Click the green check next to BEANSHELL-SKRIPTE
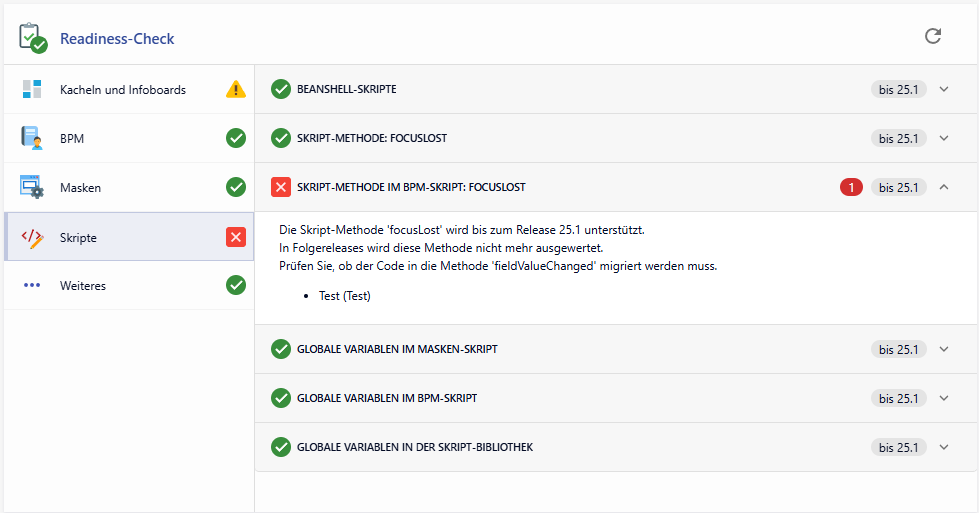 click(x=281, y=89)
